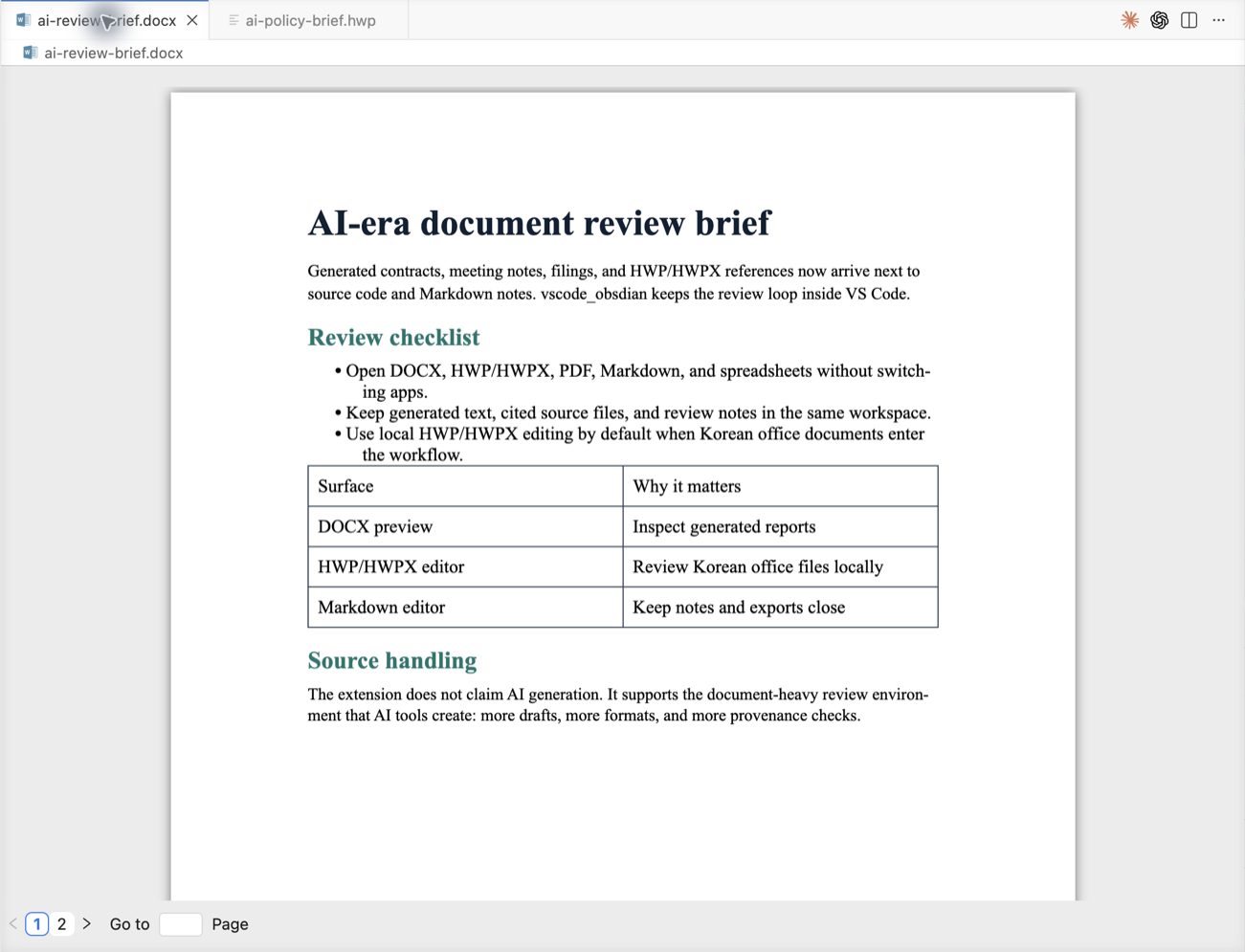Click the file icon on the hwp tab
Viewport: 1245px width, 952px height.
pos(233,20)
